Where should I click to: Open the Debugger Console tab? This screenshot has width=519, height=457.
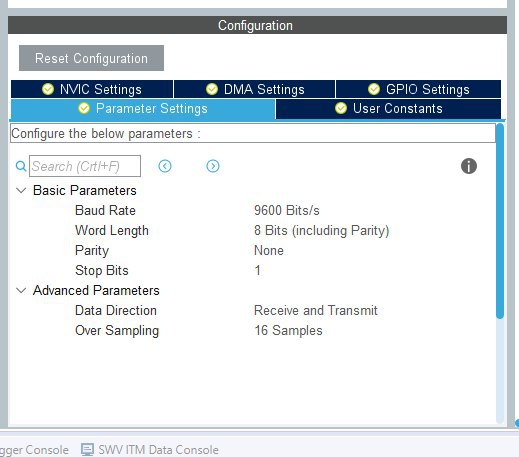[34, 450]
